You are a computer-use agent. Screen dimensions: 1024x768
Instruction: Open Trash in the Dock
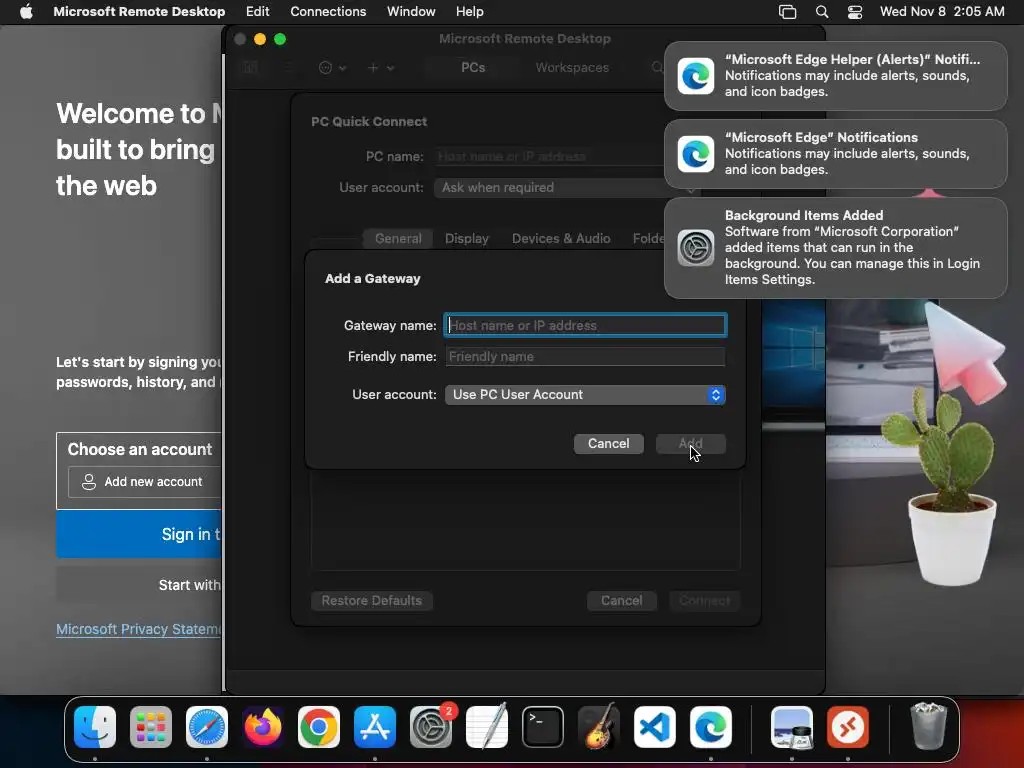tap(928, 726)
